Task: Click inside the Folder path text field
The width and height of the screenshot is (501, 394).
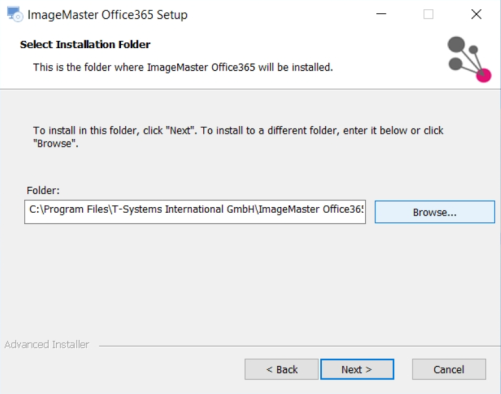Action: (195, 212)
